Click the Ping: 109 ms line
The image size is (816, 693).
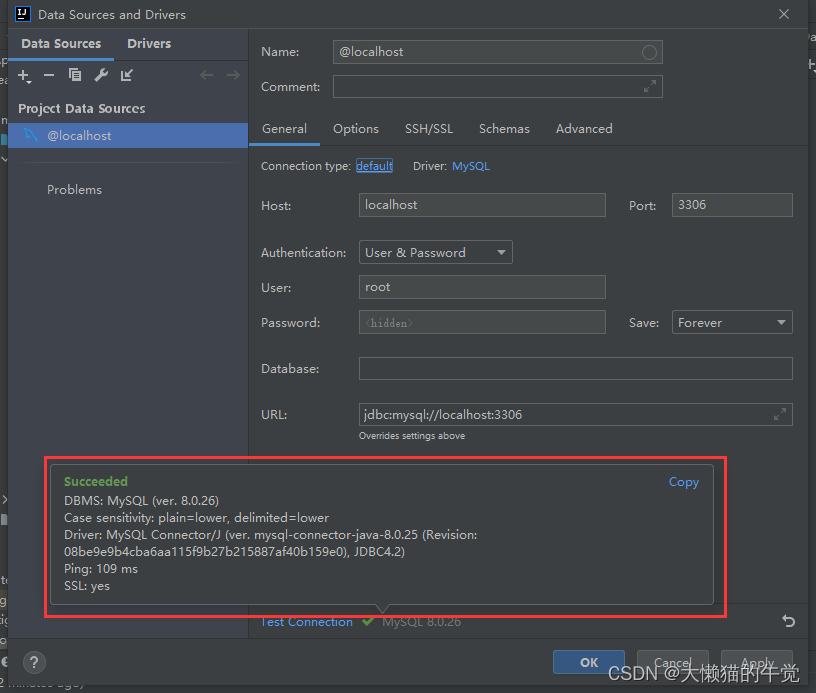[101, 569]
